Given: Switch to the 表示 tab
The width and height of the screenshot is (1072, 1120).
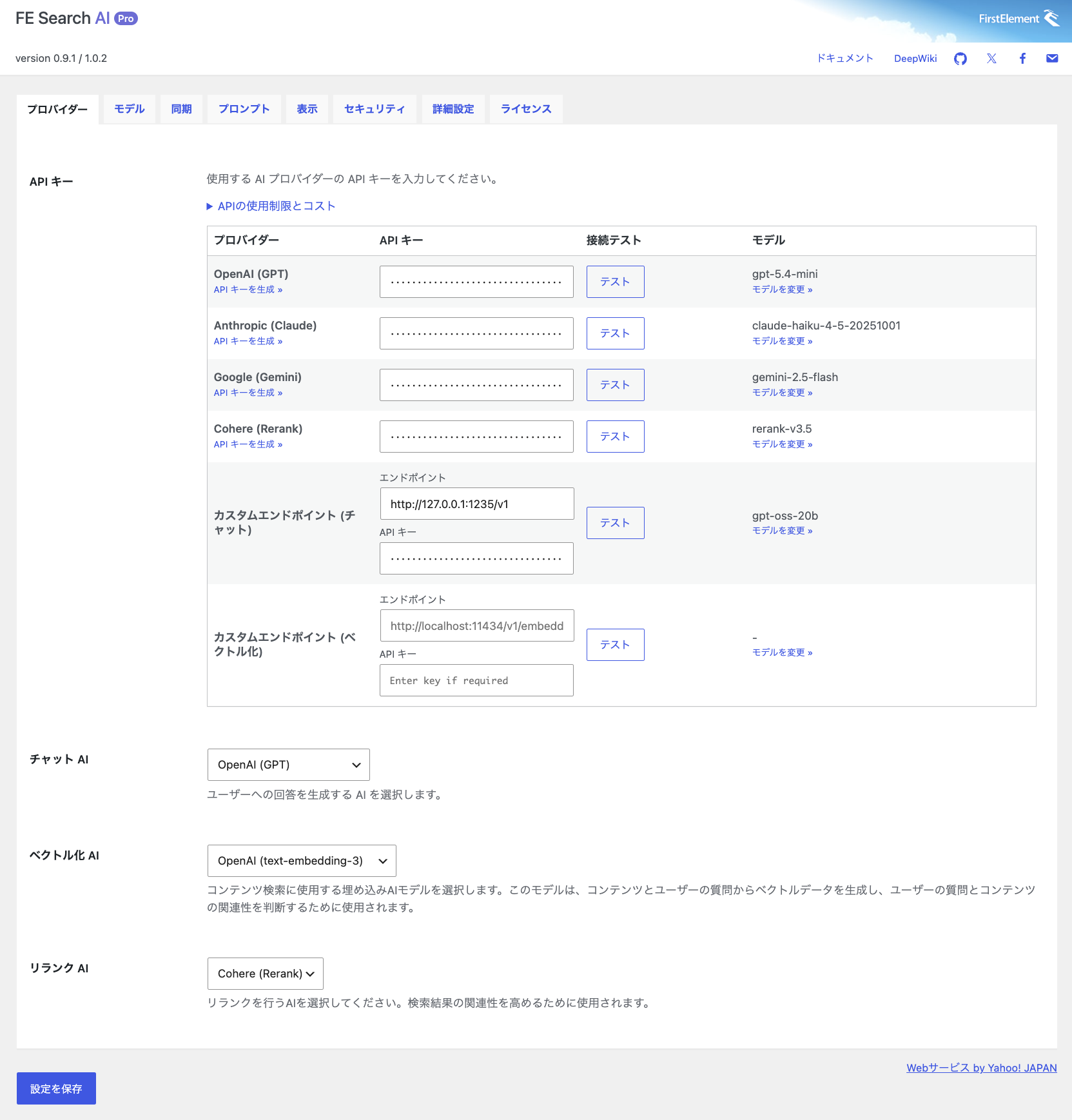Looking at the screenshot, I should [307, 109].
